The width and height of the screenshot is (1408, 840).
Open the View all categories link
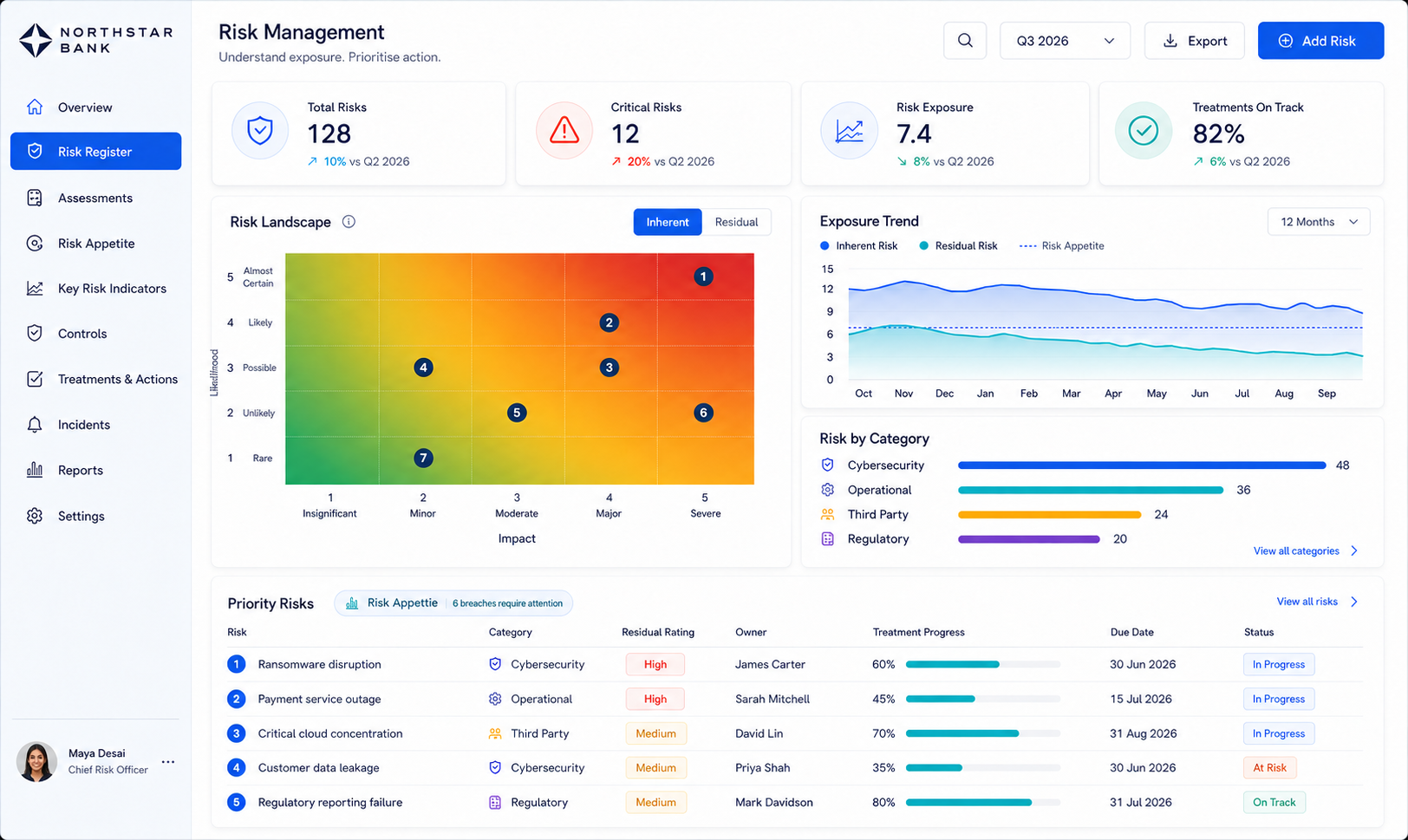pyautogui.click(x=1296, y=551)
